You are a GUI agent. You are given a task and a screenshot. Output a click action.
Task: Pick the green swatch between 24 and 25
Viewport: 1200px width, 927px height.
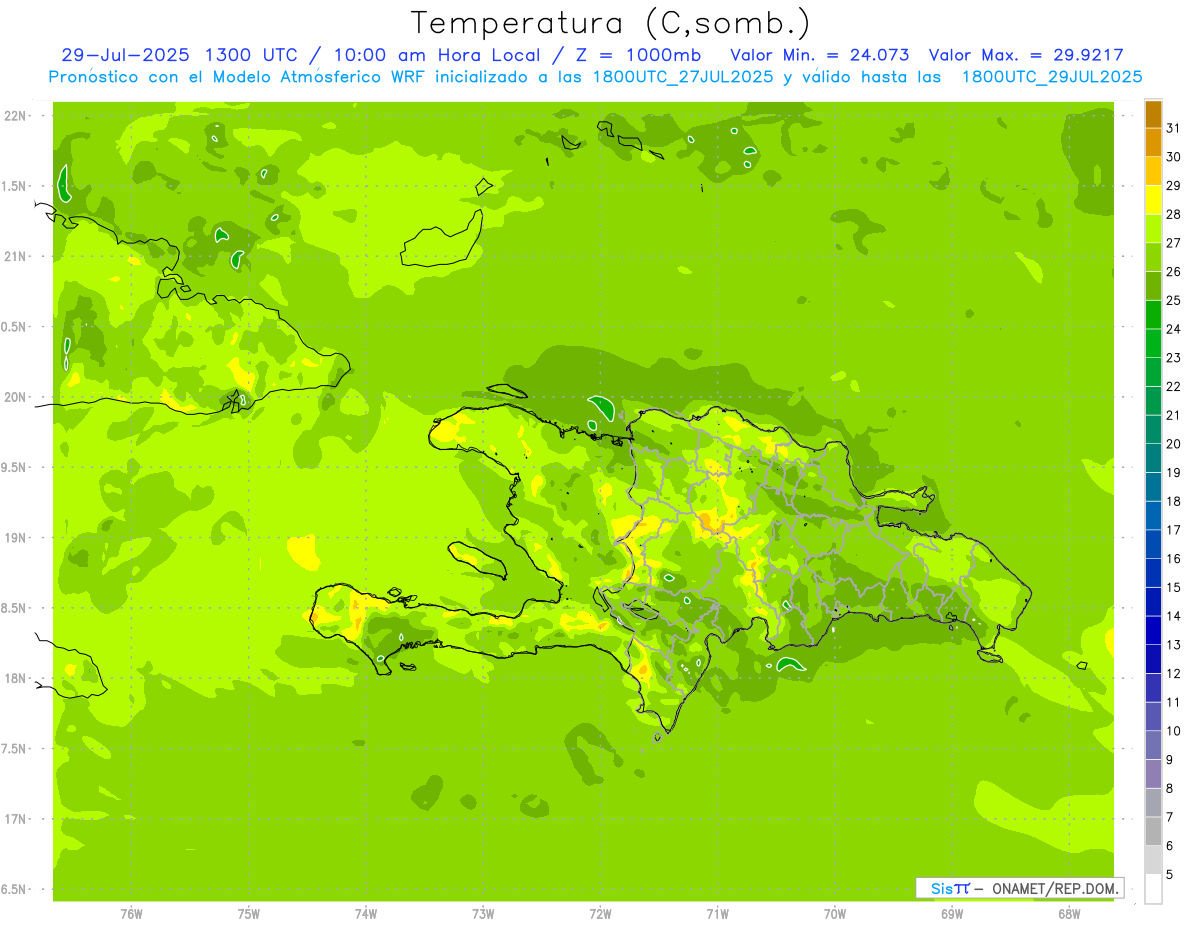tap(1153, 314)
